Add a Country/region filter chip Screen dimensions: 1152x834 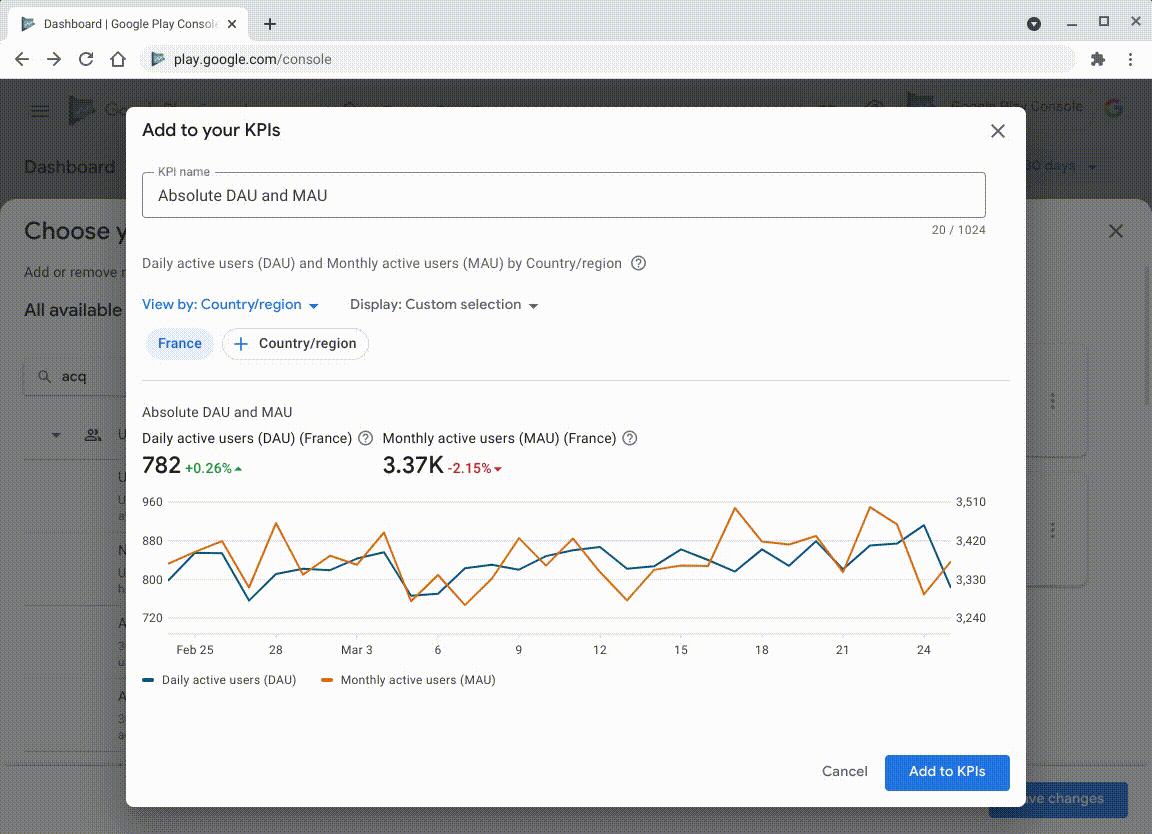(295, 343)
